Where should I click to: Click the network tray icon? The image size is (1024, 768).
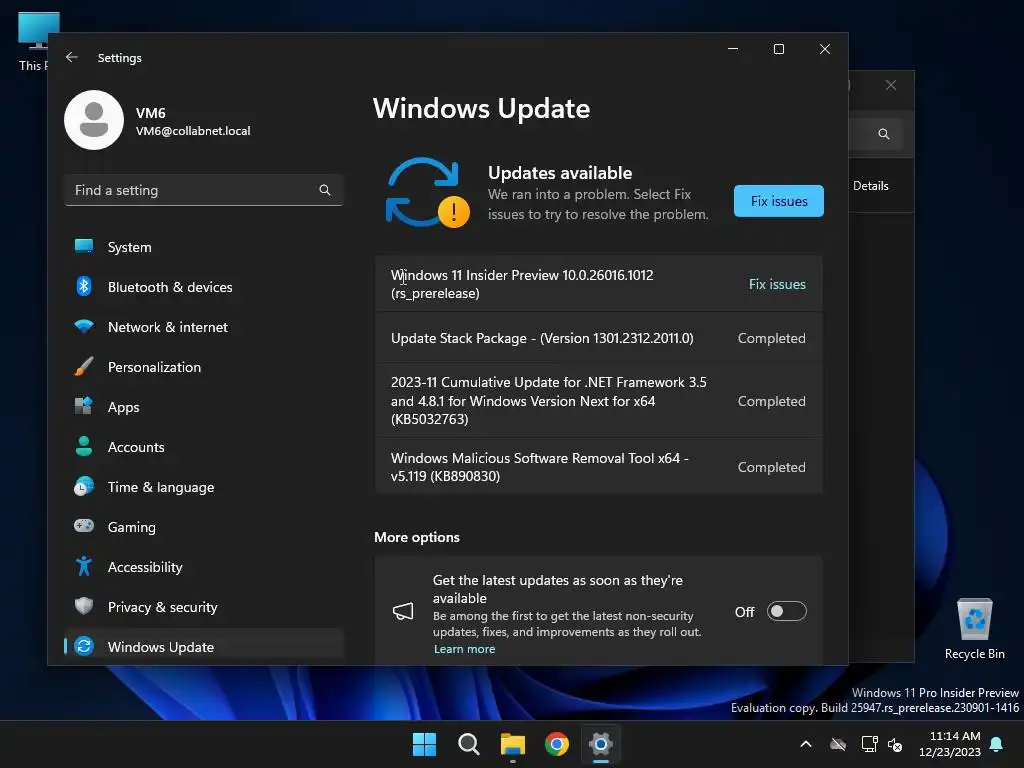(869, 744)
